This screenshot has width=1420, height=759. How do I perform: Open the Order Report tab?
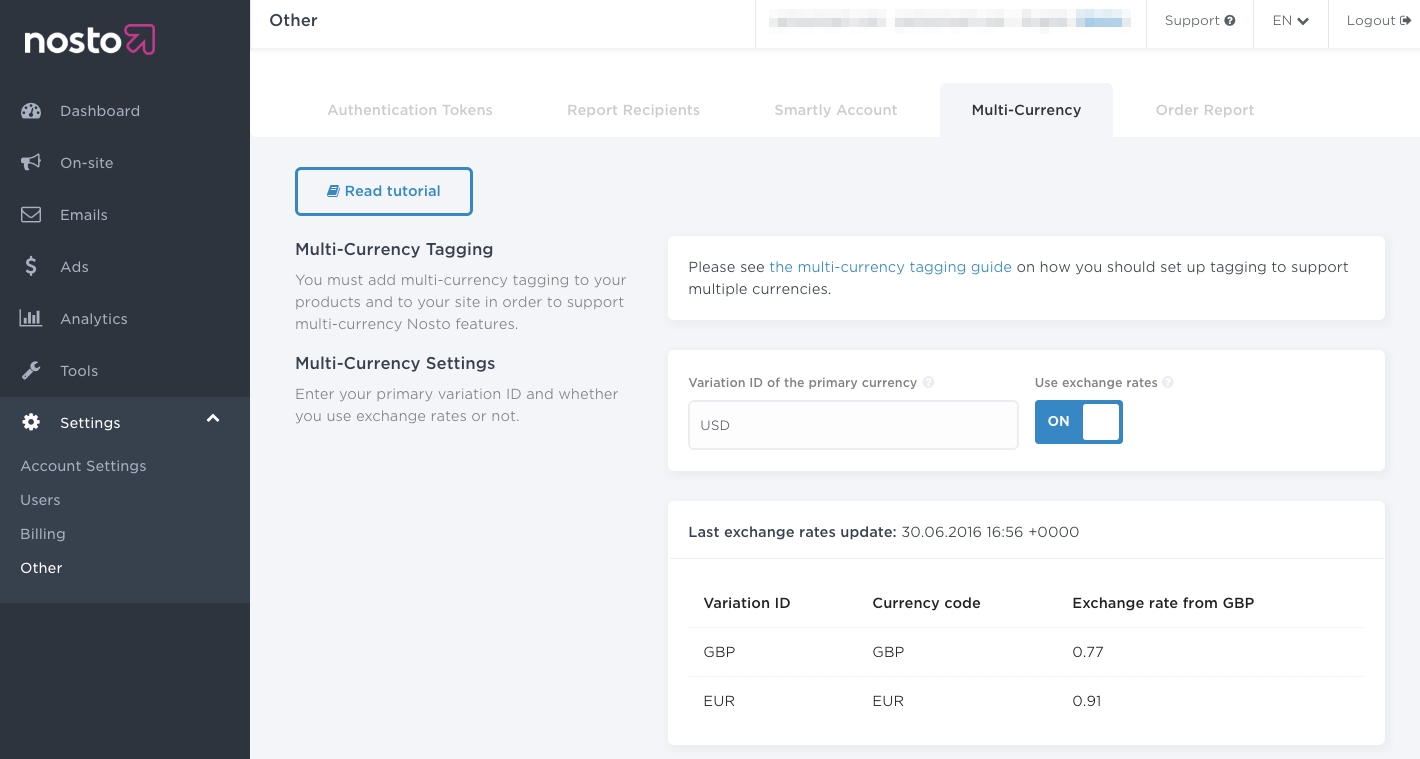pyautogui.click(x=1204, y=110)
